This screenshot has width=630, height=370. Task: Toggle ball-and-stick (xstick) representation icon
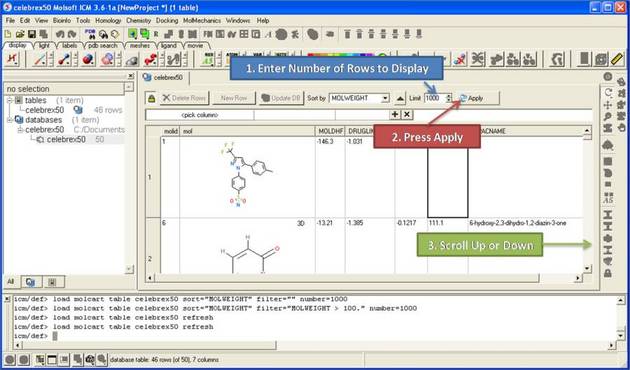tap(64, 59)
